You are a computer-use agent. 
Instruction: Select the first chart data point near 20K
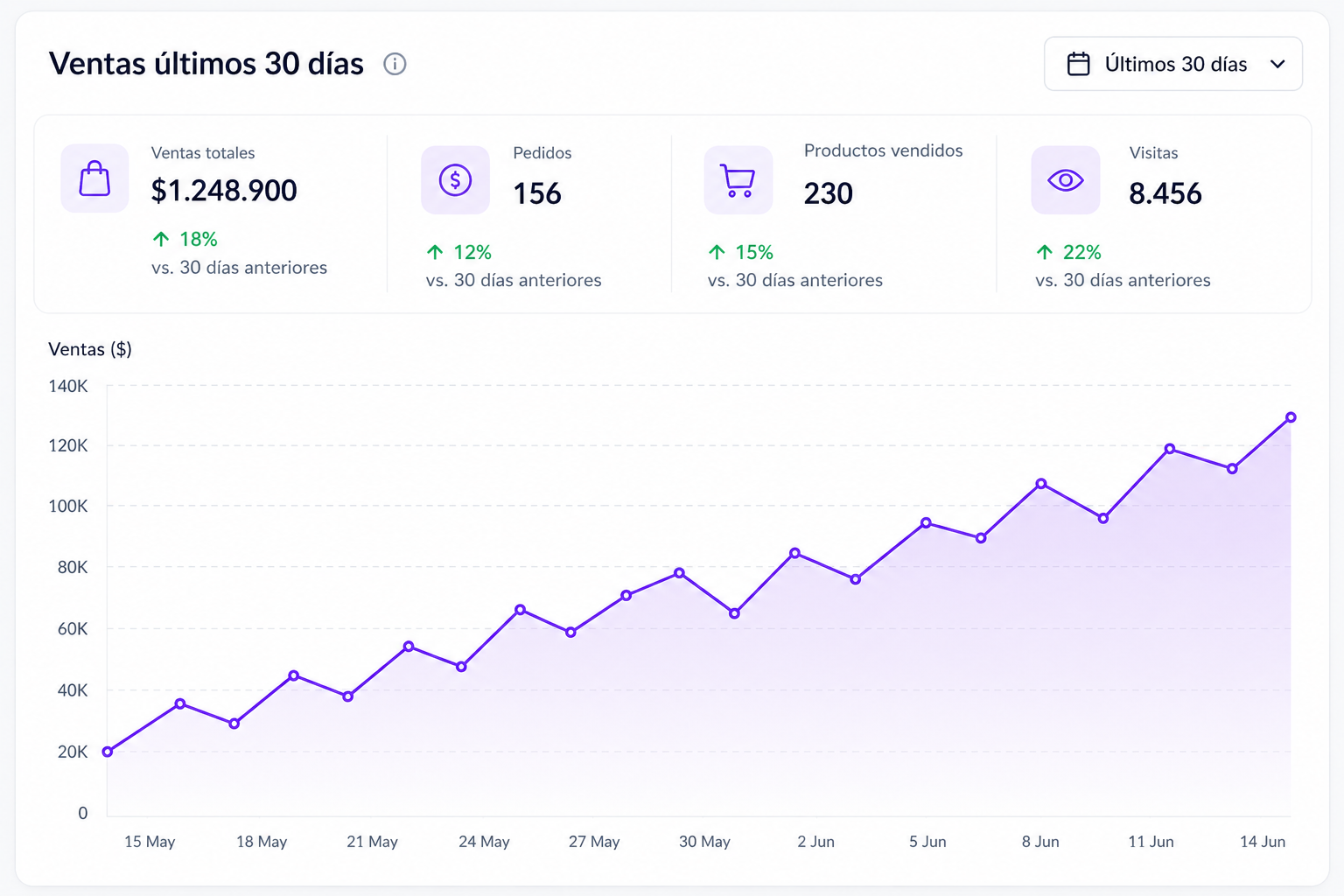(108, 752)
